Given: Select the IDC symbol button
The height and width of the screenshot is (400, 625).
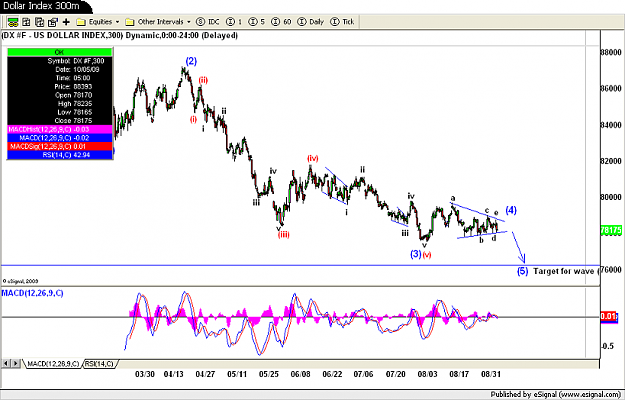Looking at the screenshot, I should click(x=208, y=22).
